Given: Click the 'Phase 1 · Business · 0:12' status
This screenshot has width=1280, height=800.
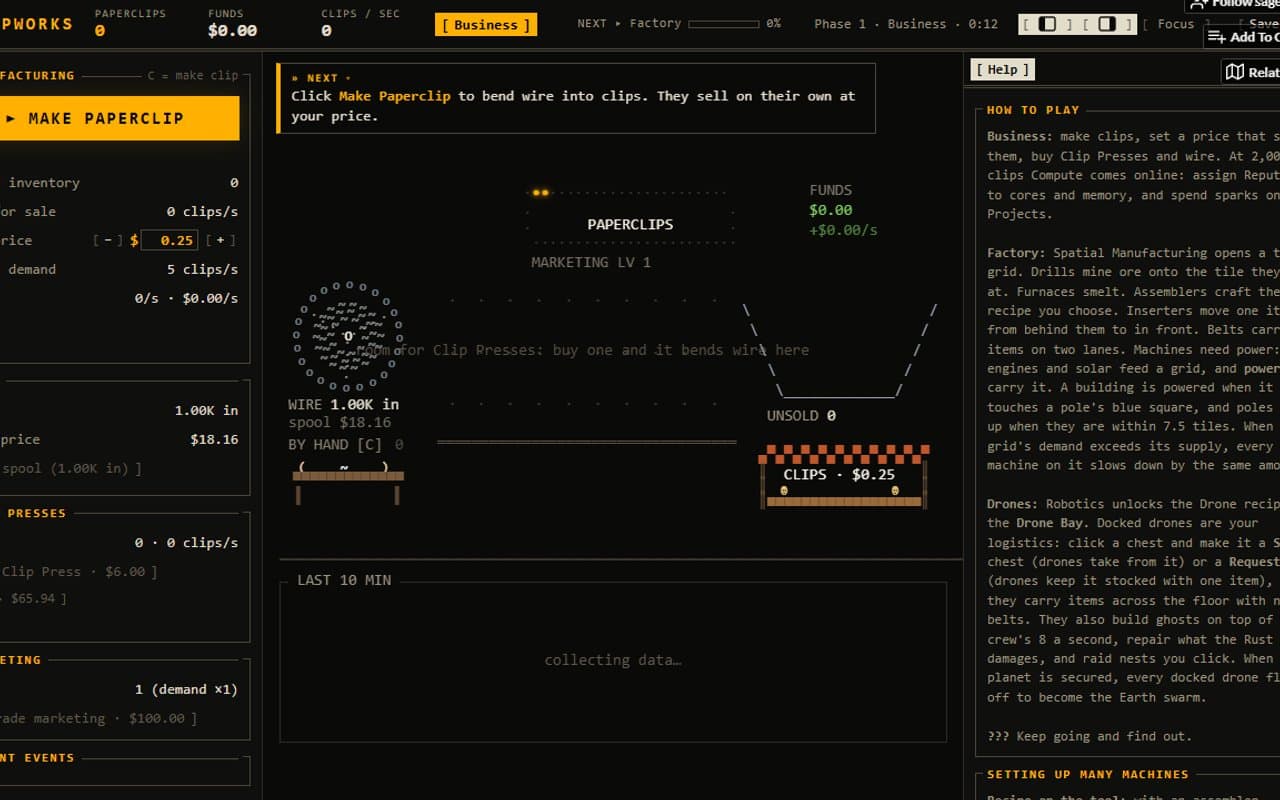Looking at the screenshot, I should pyautogui.click(x=906, y=24).
